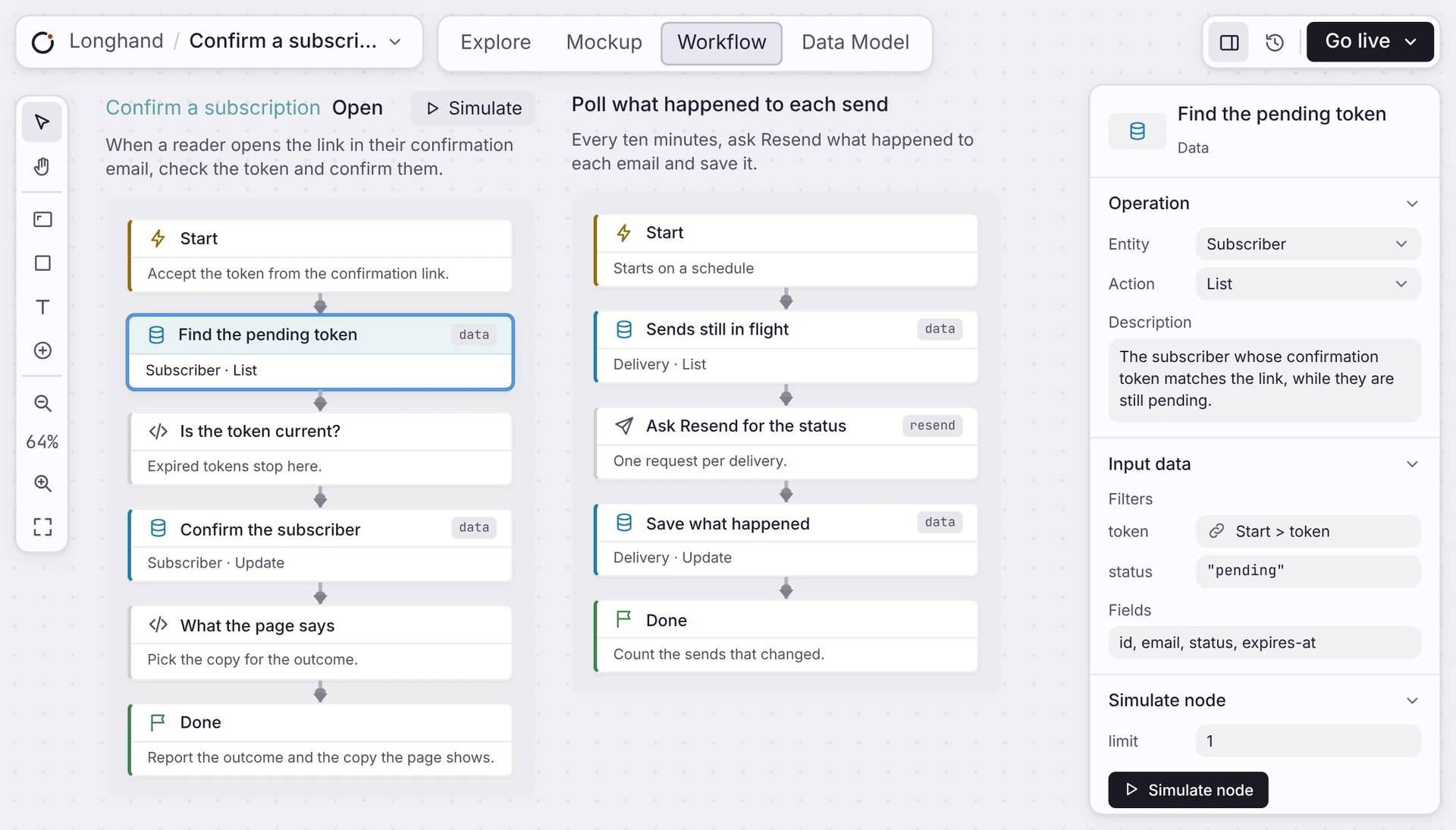Screen dimensions: 1456x830
Task: Toggle the side panel layout icon
Action: click(x=1228, y=42)
